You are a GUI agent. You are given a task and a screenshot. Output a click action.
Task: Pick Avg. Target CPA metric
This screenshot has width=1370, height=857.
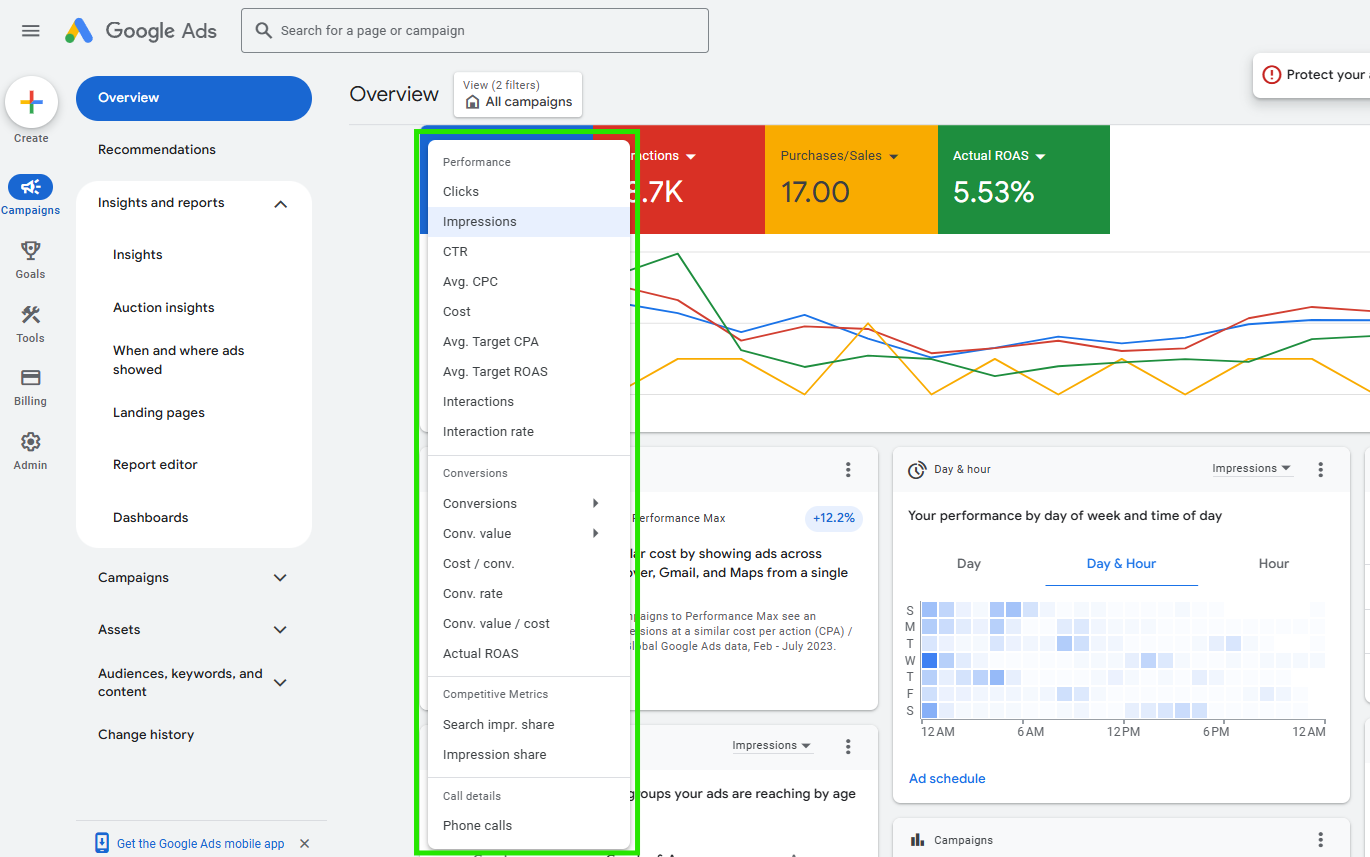tap(529, 342)
